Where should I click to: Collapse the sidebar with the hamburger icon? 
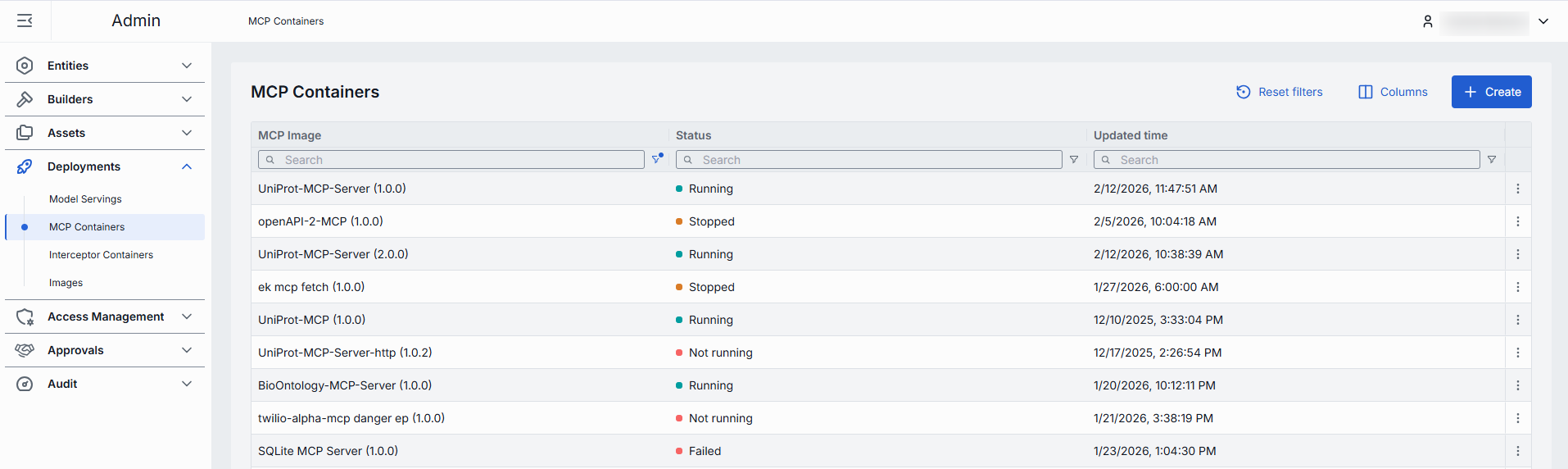(x=25, y=20)
